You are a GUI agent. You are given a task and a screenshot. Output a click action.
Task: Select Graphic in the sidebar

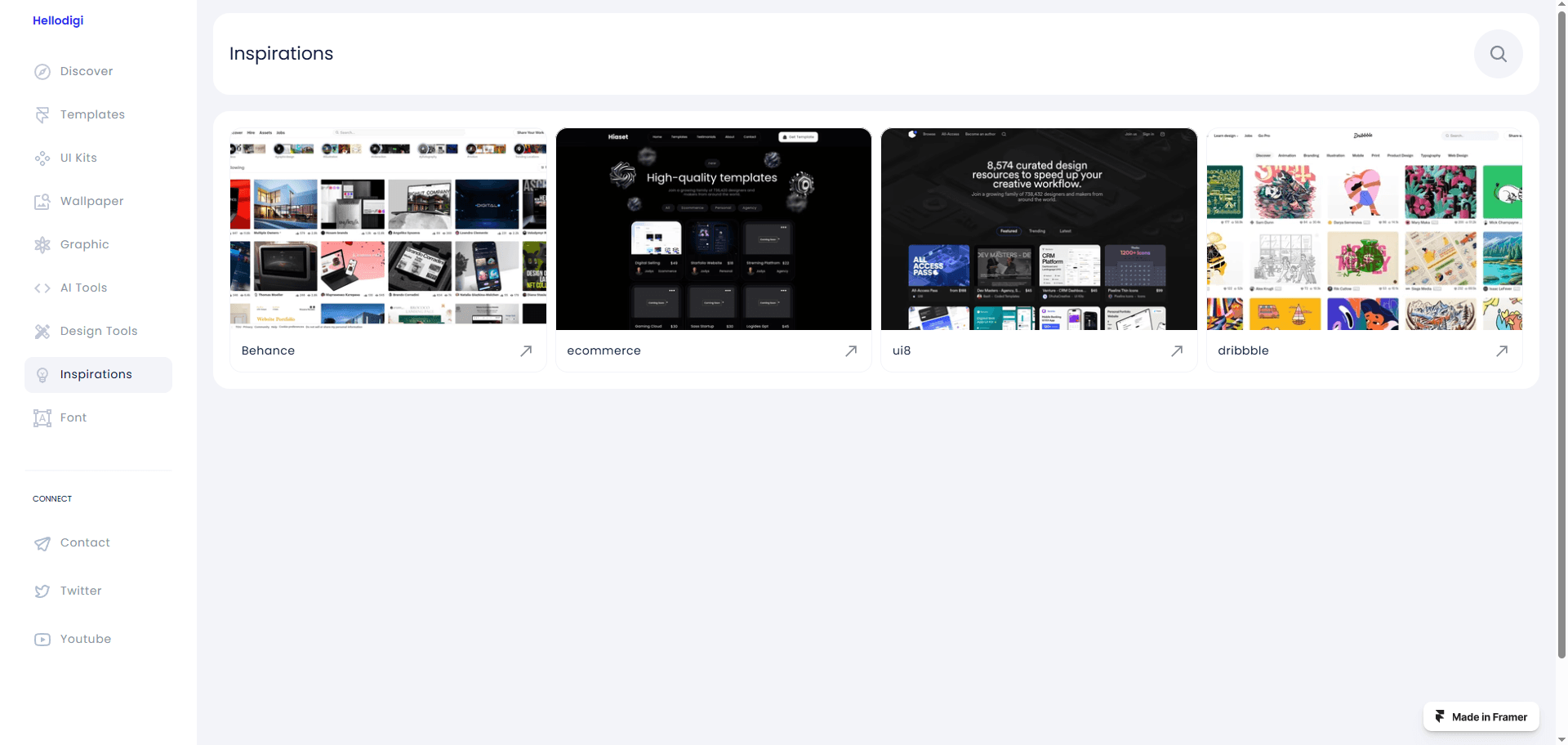[x=98, y=245]
